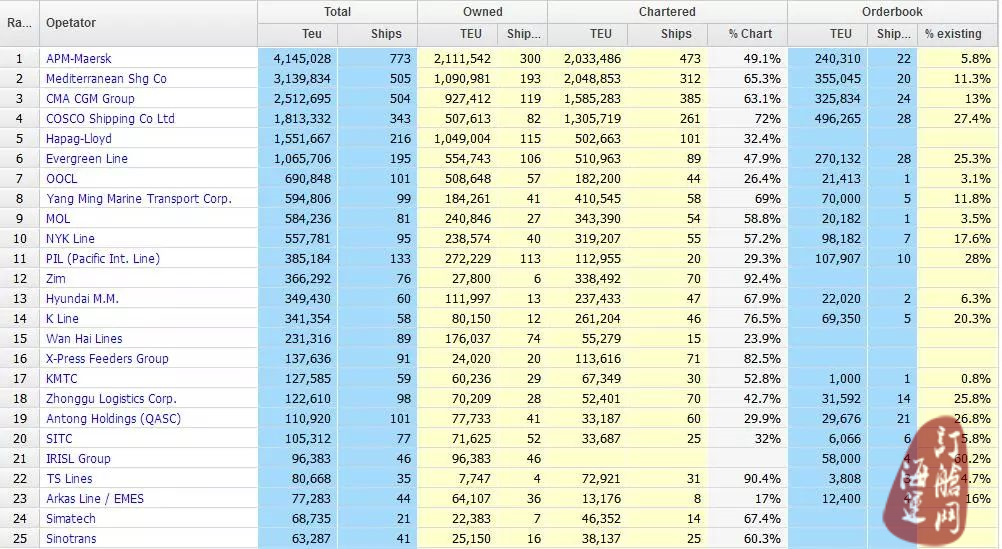Viewport: 1002px width, 549px height.
Task: Open the Zim operator link
Action: point(56,279)
